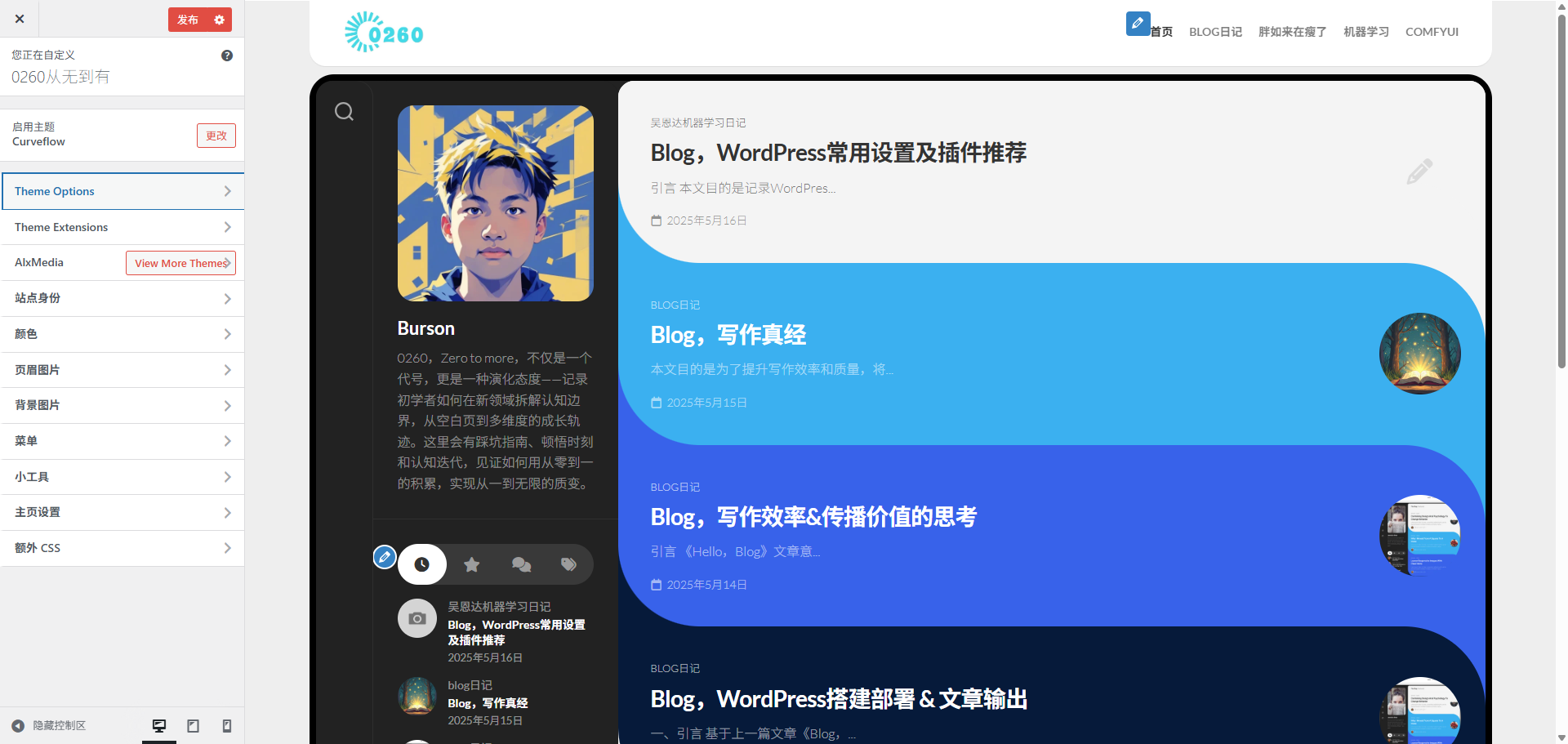
Task: Open the 机器学习 menu item
Action: tap(1366, 32)
